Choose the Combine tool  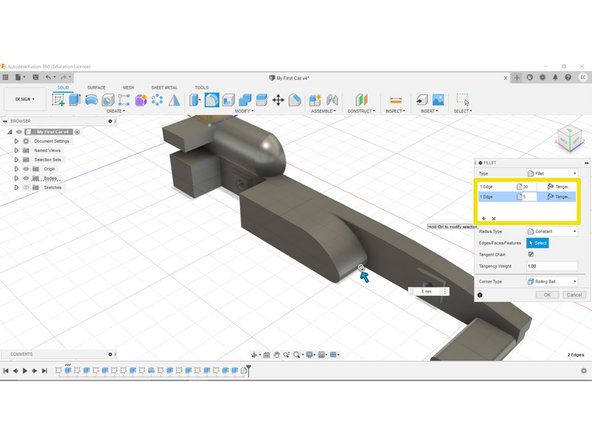[245, 100]
